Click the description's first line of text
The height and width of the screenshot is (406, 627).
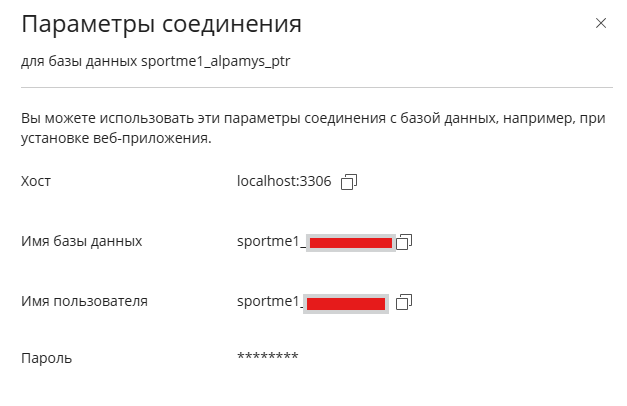tap(313, 119)
